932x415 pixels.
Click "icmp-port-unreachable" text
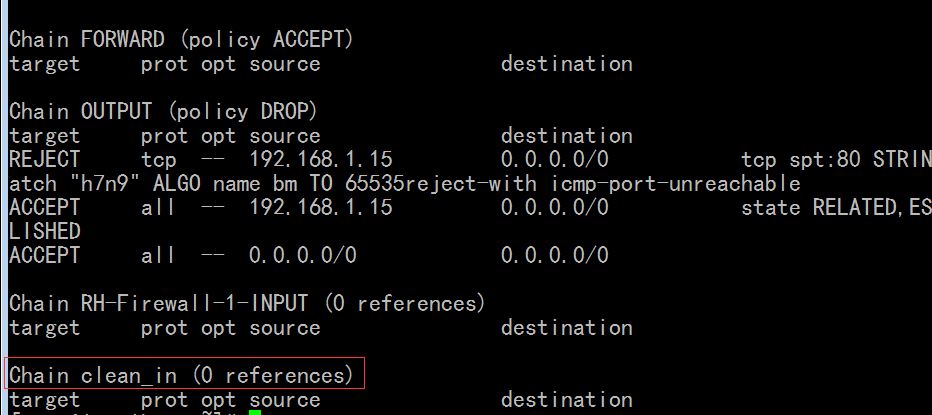[675, 184]
